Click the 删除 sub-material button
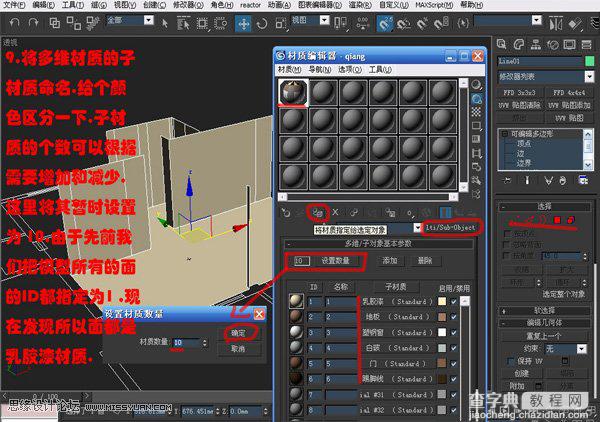Image resolution: width=600 pixels, height=422 pixels. click(x=424, y=261)
